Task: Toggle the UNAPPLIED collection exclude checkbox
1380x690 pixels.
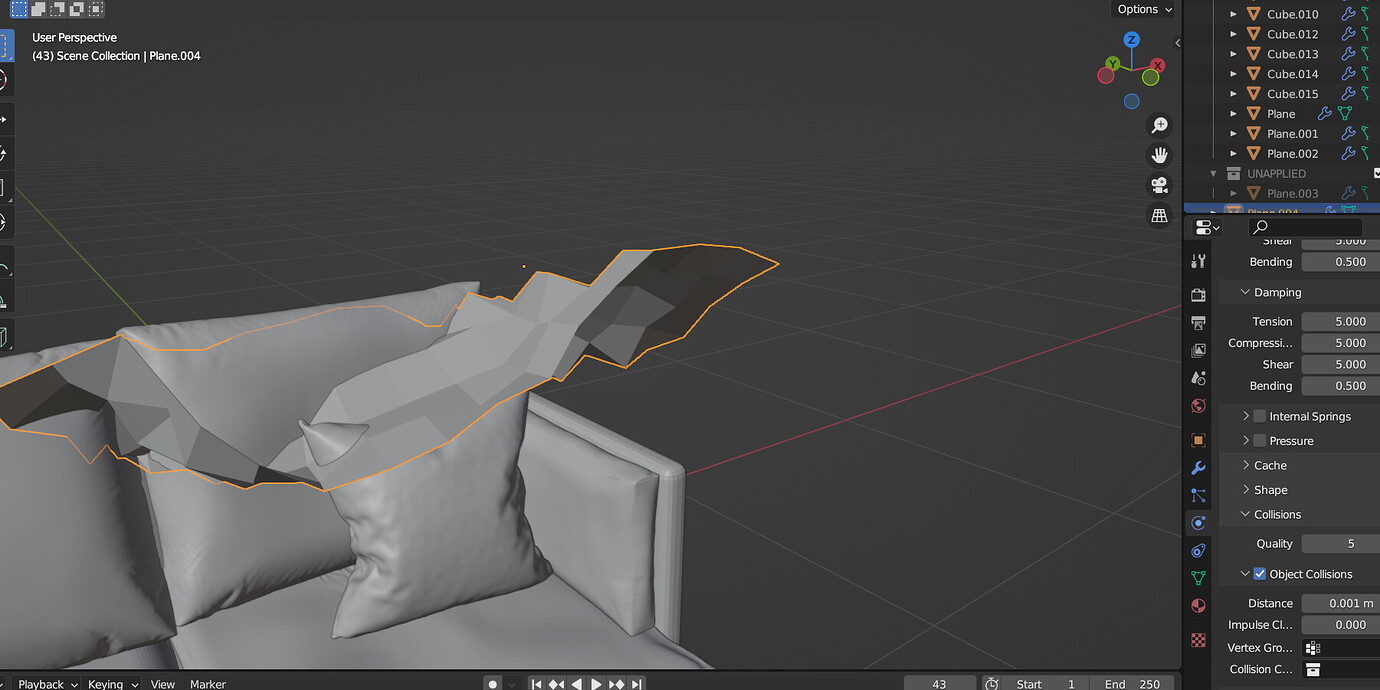Action: pos(1377,173)
